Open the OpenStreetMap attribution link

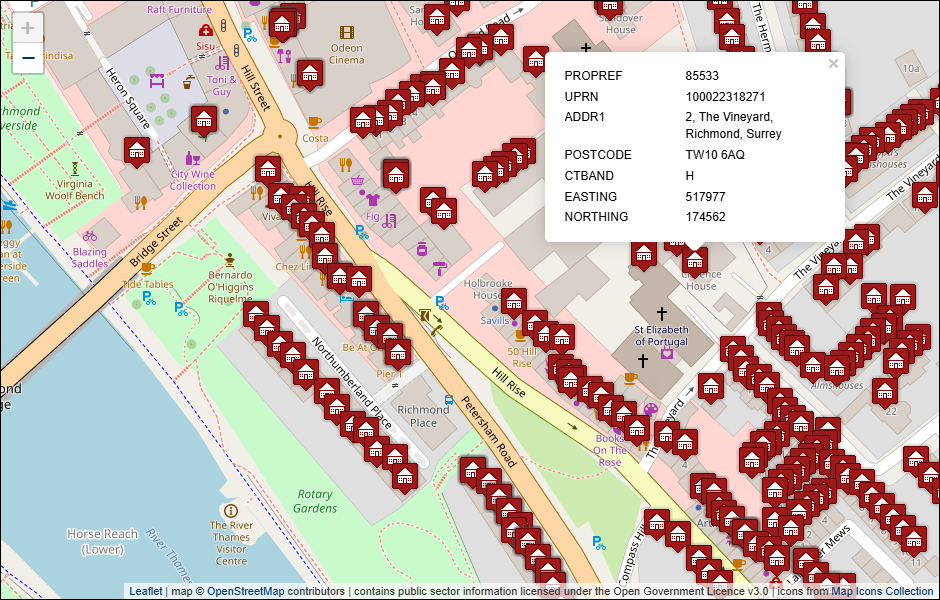tap(245, 591)
